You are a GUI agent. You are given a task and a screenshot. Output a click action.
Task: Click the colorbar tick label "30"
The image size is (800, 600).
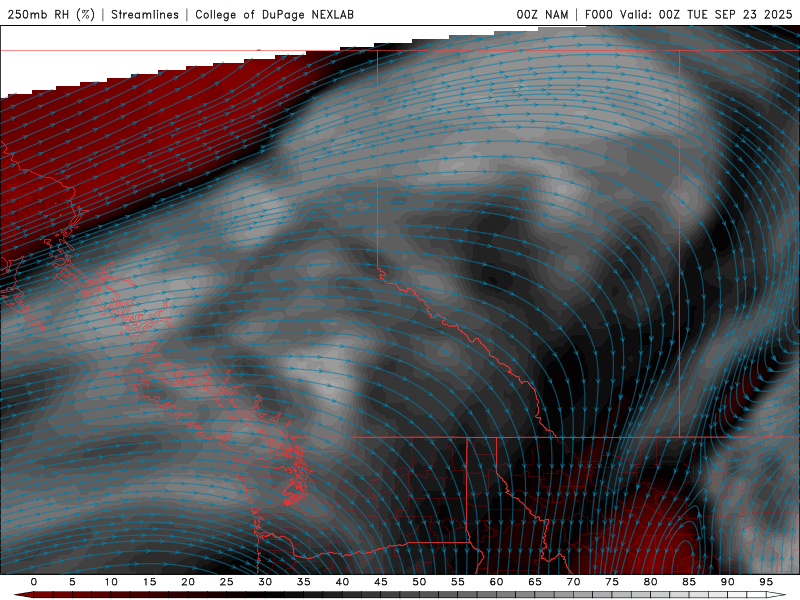(265, 582)
